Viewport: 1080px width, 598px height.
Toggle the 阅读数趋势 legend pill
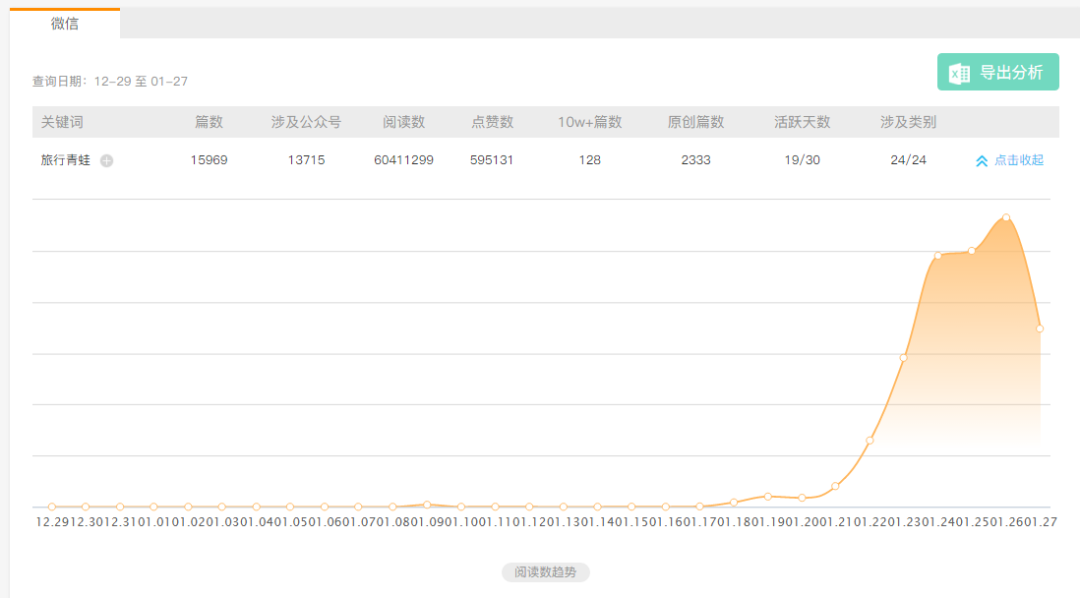tap(545, 572)
